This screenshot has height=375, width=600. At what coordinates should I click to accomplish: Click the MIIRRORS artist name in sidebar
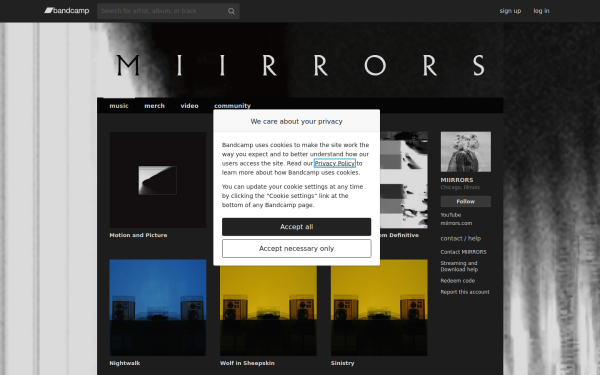pyautogui.click(x=457, y=180)
